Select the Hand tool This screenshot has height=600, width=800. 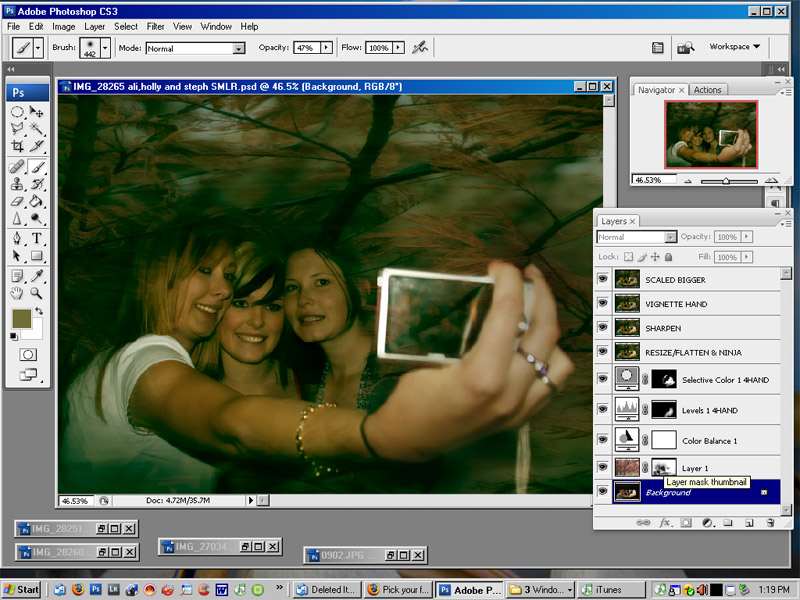click(17, 293)
